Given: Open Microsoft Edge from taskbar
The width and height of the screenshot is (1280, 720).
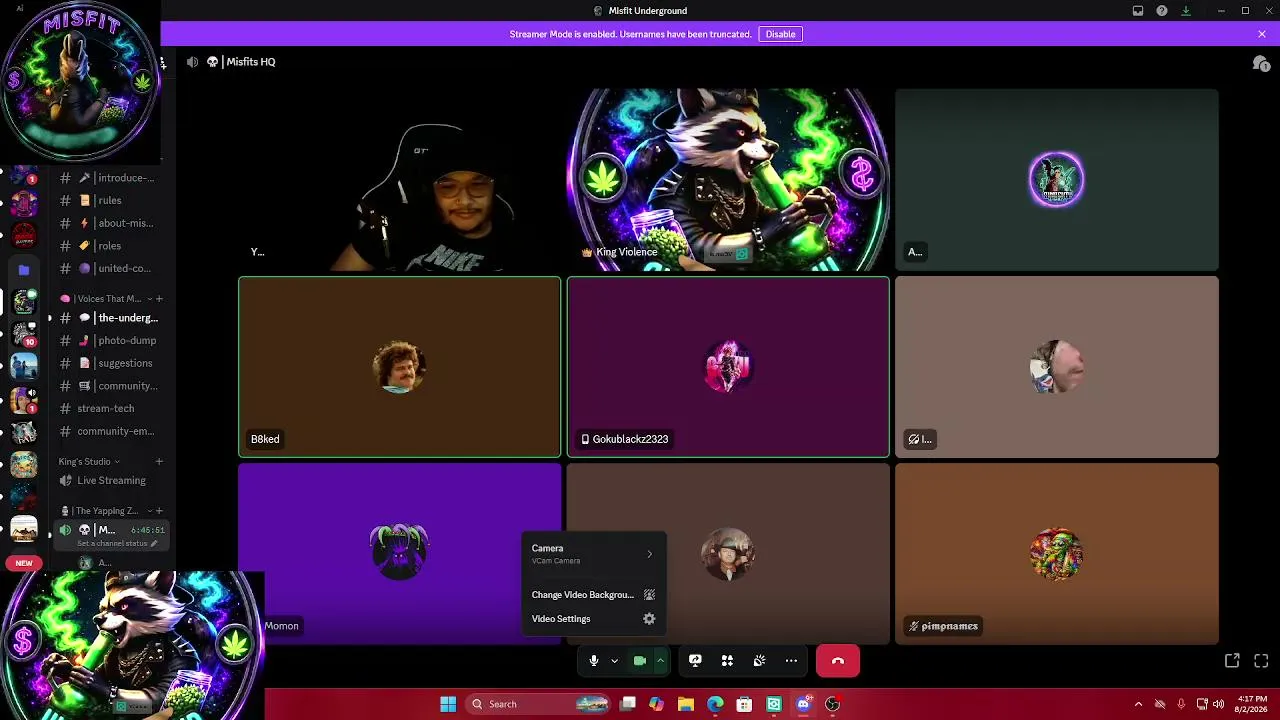Looking at the screenshot, I should tap(715, 704).
